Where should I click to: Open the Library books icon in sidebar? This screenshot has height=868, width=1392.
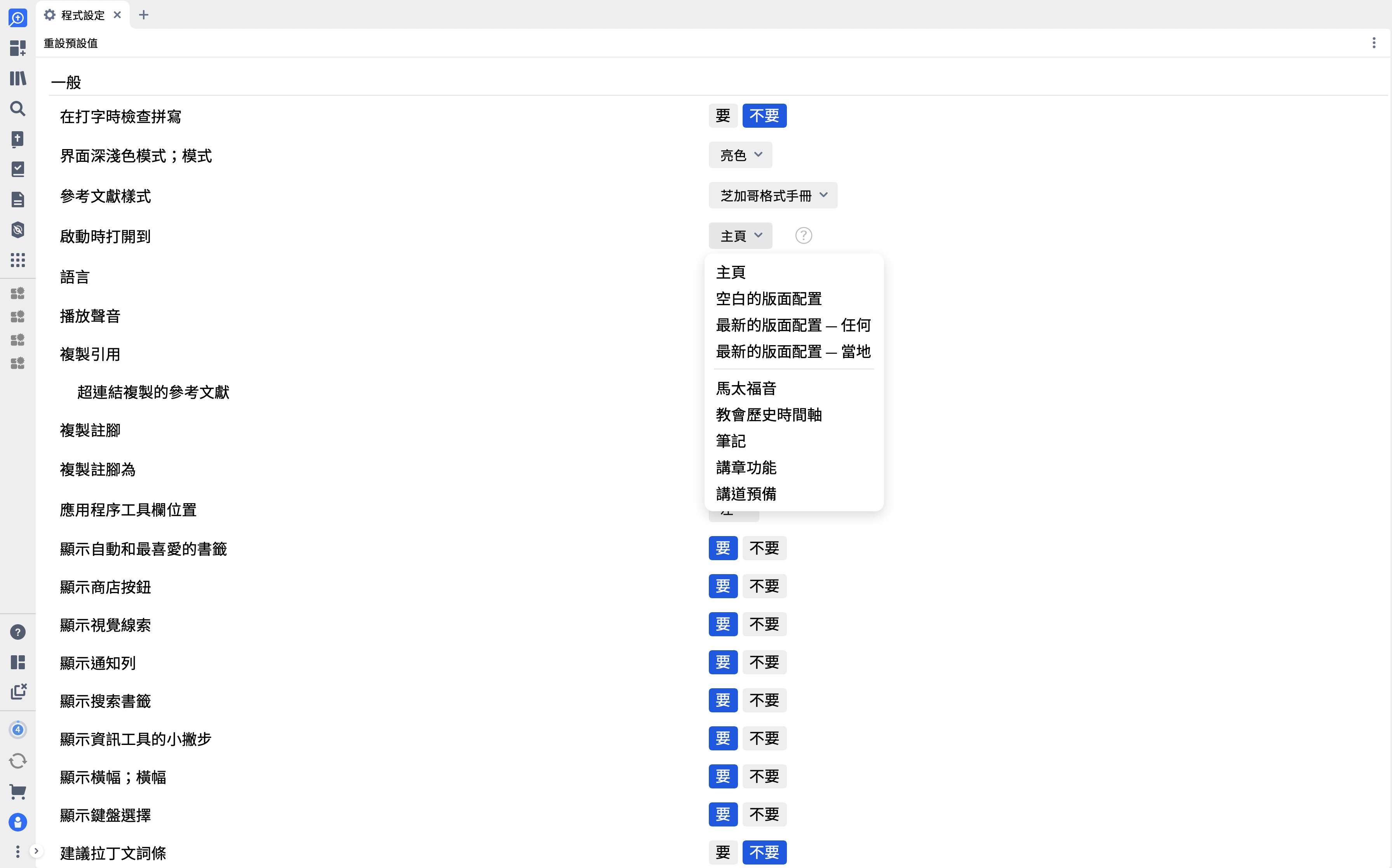point(18,78)
